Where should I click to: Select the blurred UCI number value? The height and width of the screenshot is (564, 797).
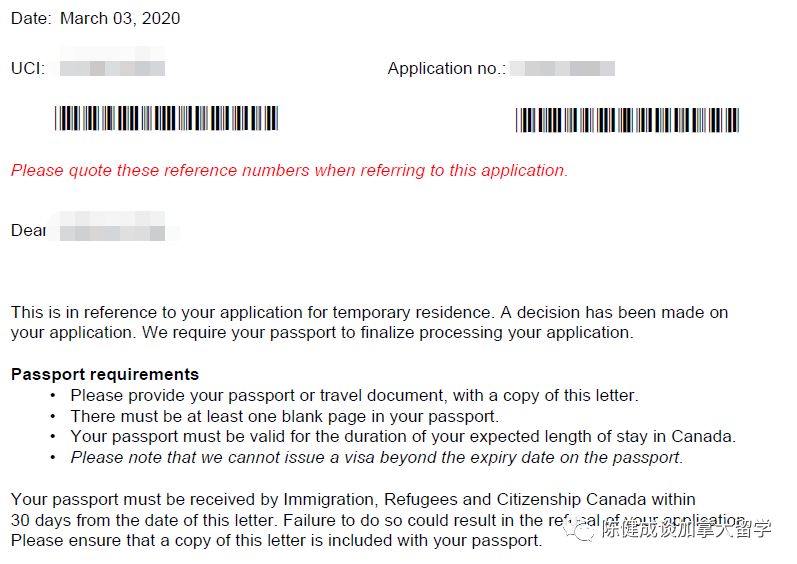[112, 68]
